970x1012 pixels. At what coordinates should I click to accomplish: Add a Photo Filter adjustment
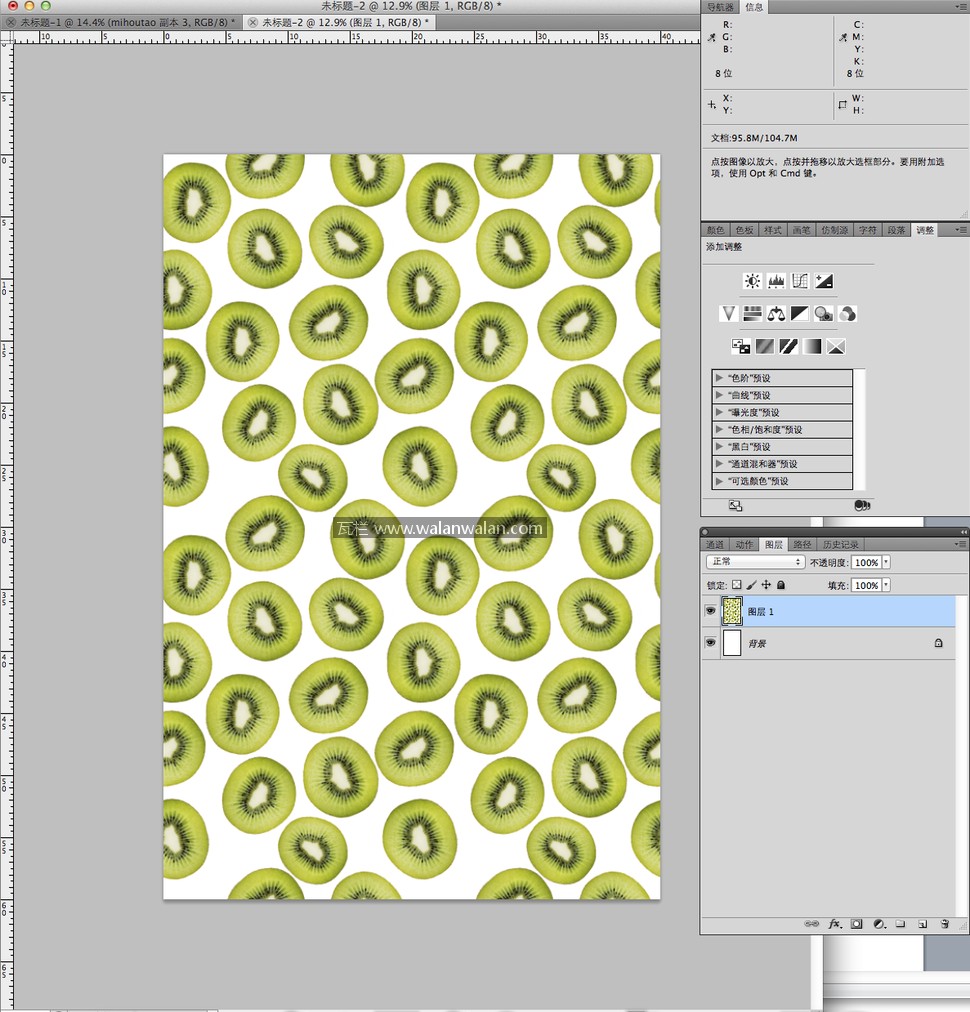tap(823, 314)
